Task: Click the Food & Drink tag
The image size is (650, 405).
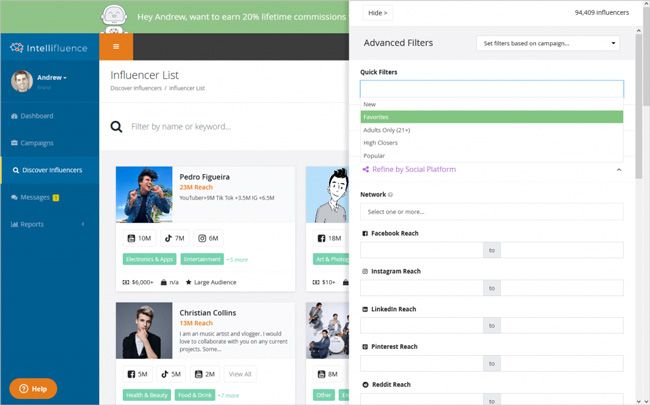Action: point(195,395)
